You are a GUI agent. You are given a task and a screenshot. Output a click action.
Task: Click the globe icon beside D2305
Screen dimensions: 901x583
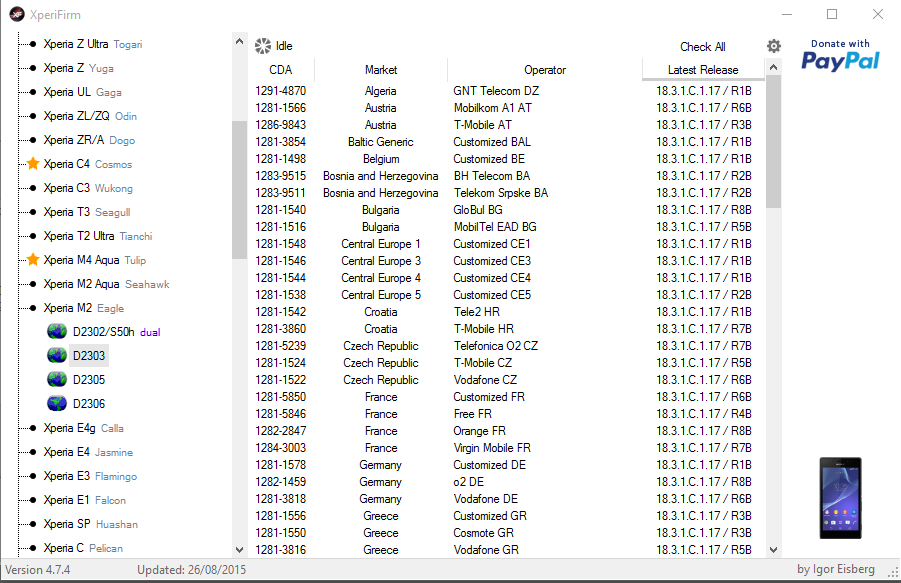[x=57, y=380]
